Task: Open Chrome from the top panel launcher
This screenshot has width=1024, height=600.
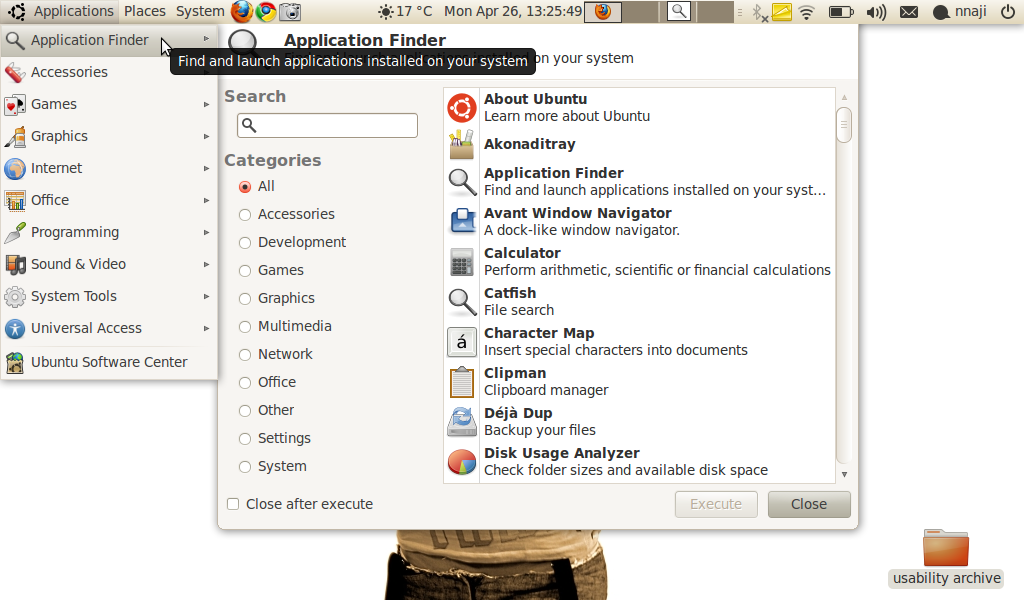Action: pyautogui.click(x=266, y=12)
